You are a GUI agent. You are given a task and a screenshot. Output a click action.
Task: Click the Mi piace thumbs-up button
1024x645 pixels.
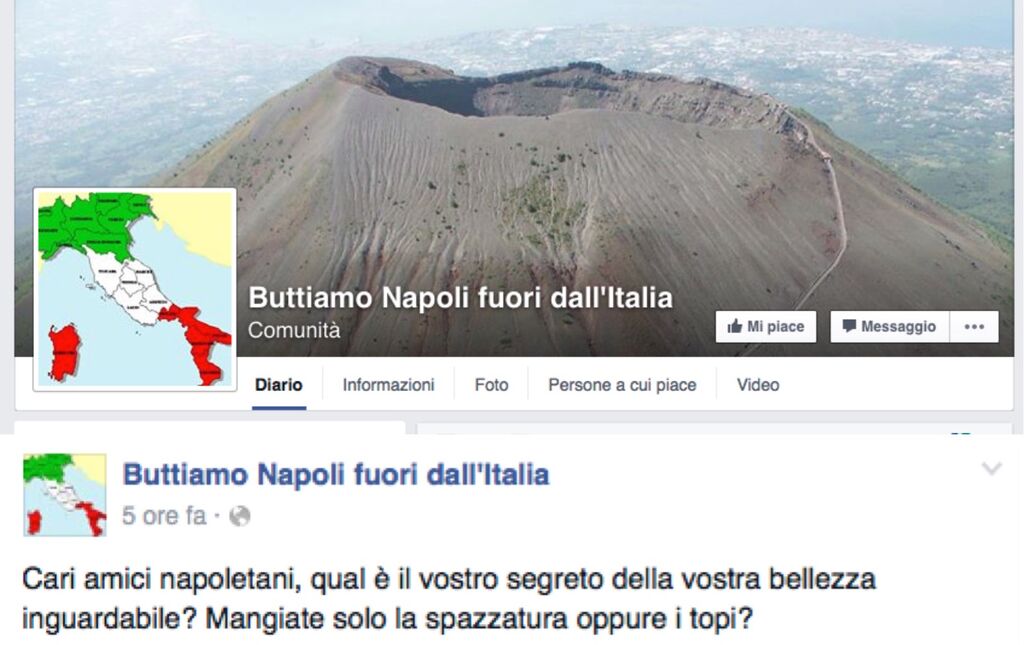[x=765, y=326]
